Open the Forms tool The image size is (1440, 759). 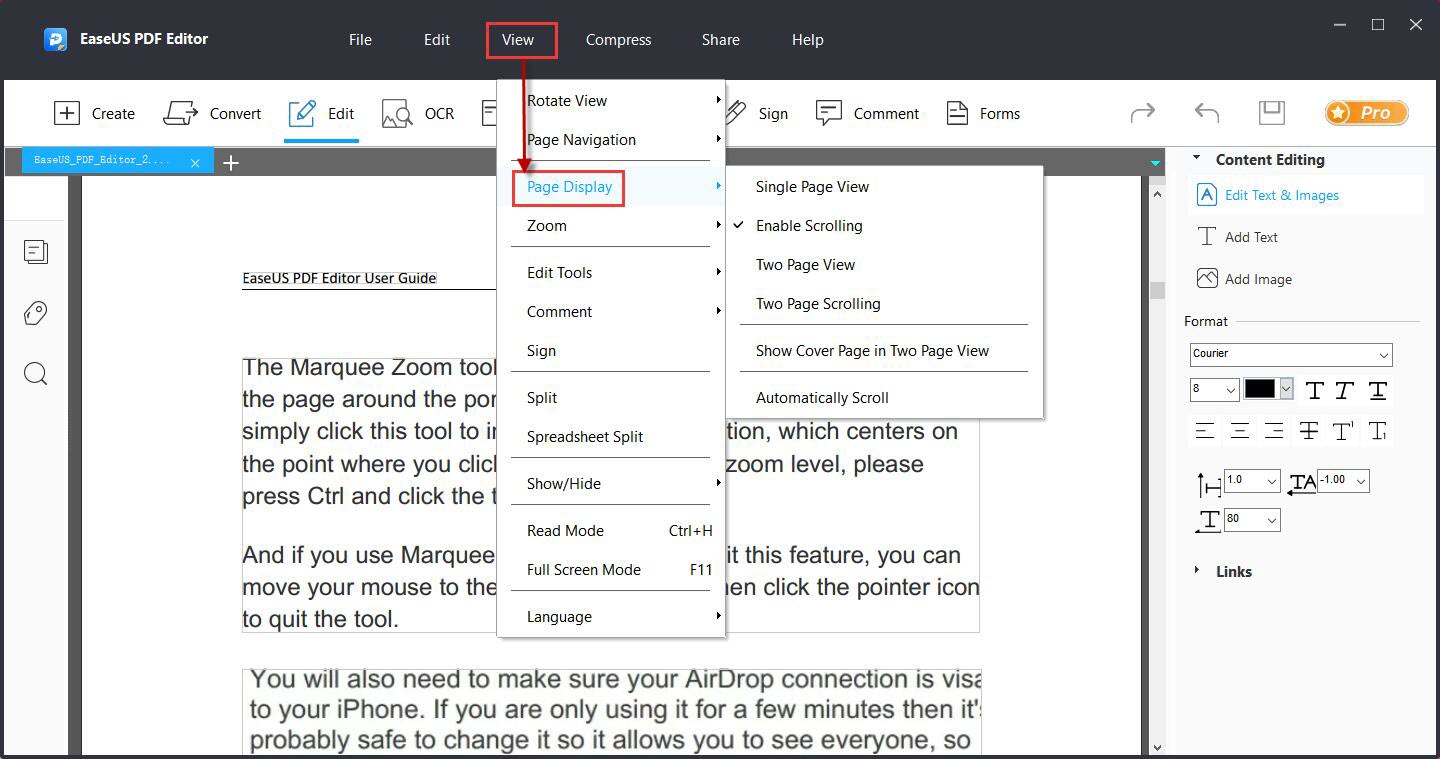tap(983, 113)
